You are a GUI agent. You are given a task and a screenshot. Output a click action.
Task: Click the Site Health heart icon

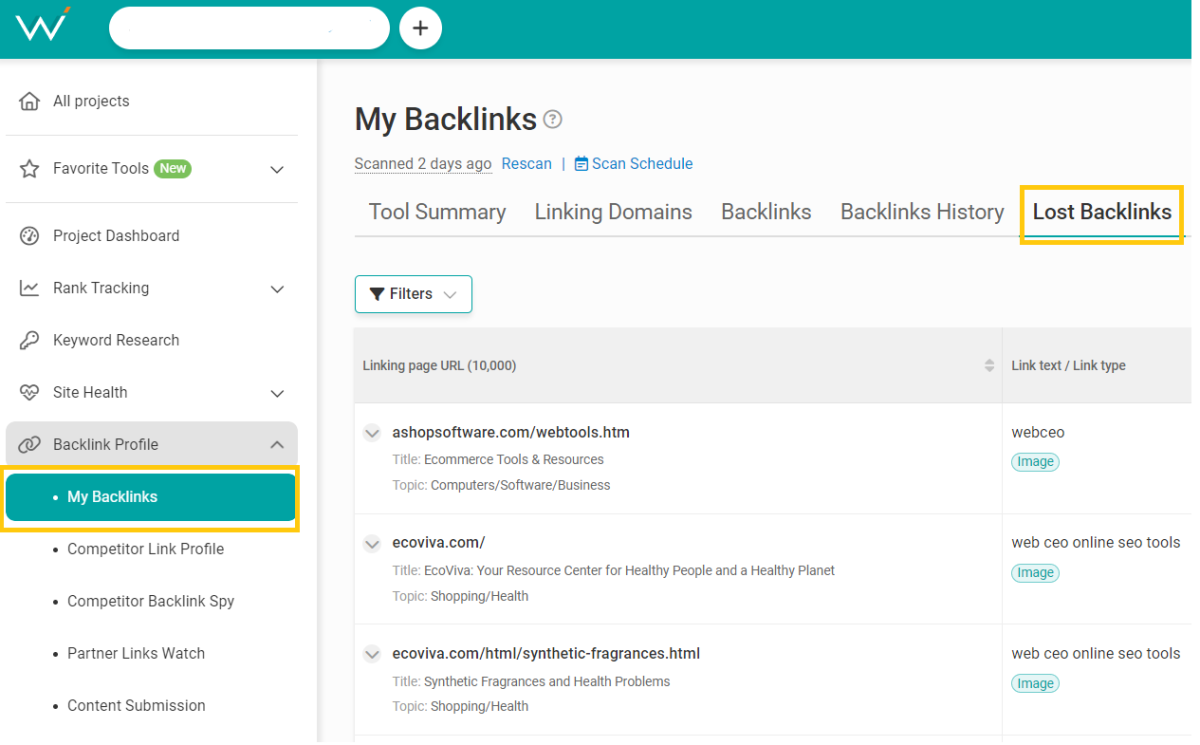click(30, 393)
